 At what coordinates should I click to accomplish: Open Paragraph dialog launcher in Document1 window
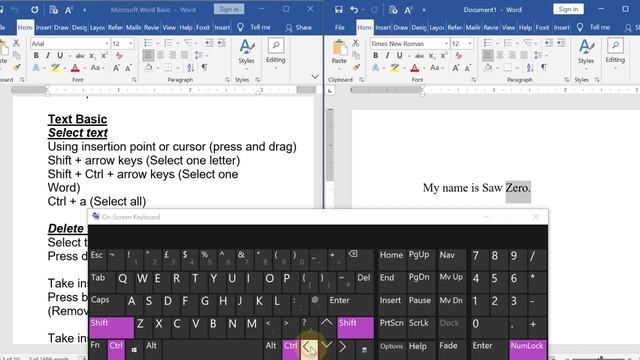(x=566, y=80)
